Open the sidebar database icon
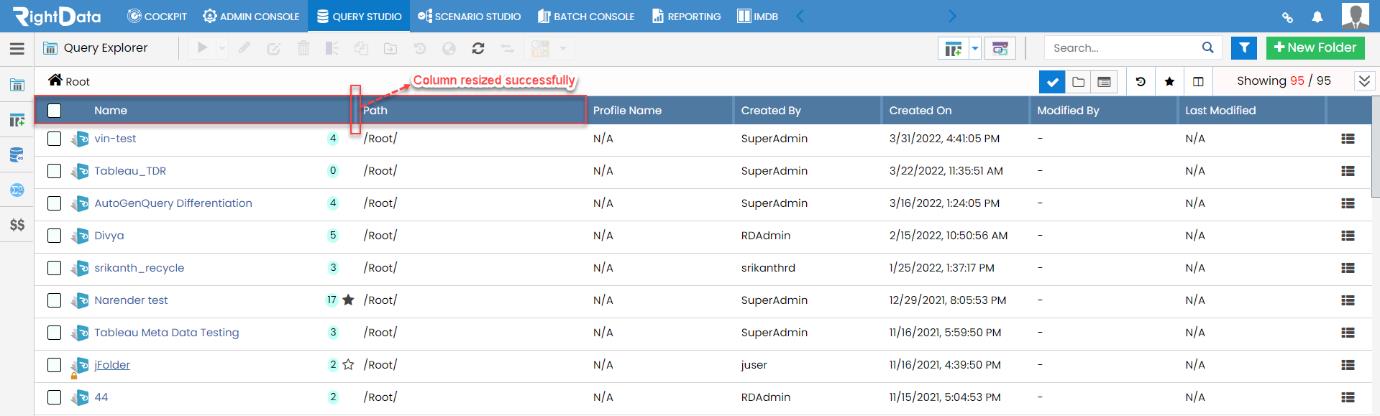Image resolution: width=1380 pixels, height=416 pixels. (x=17, y=155)
